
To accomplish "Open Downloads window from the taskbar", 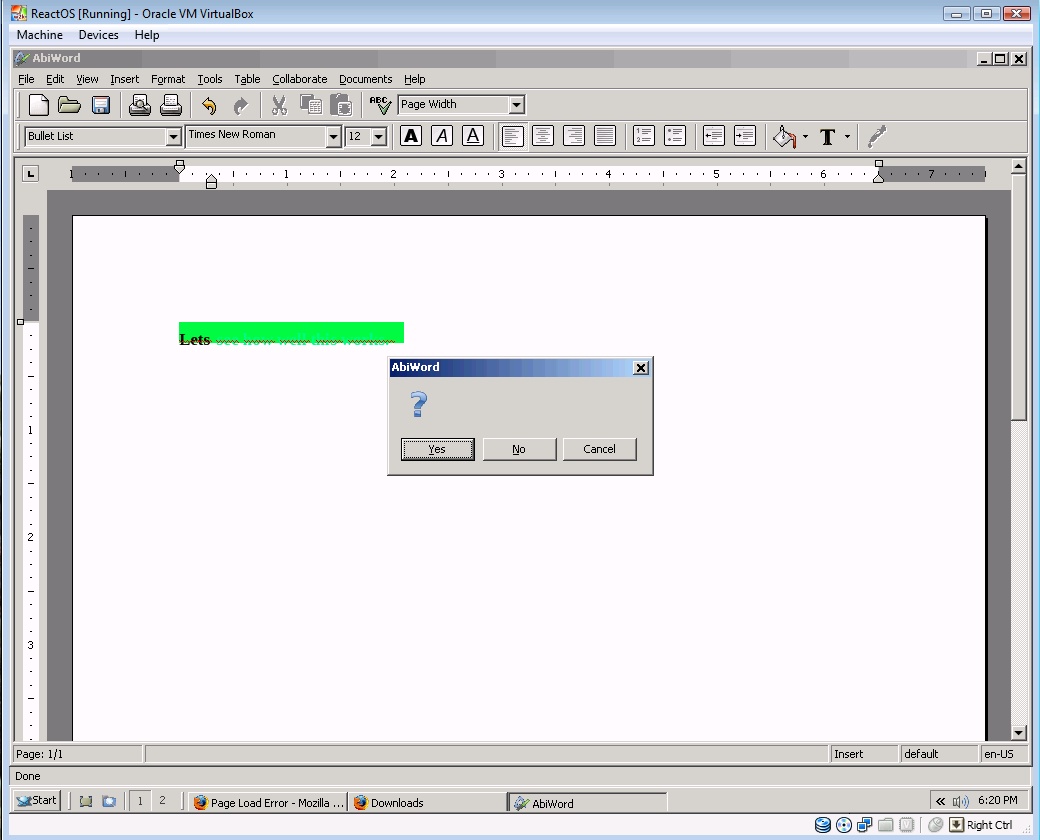I will pos(428,803).
